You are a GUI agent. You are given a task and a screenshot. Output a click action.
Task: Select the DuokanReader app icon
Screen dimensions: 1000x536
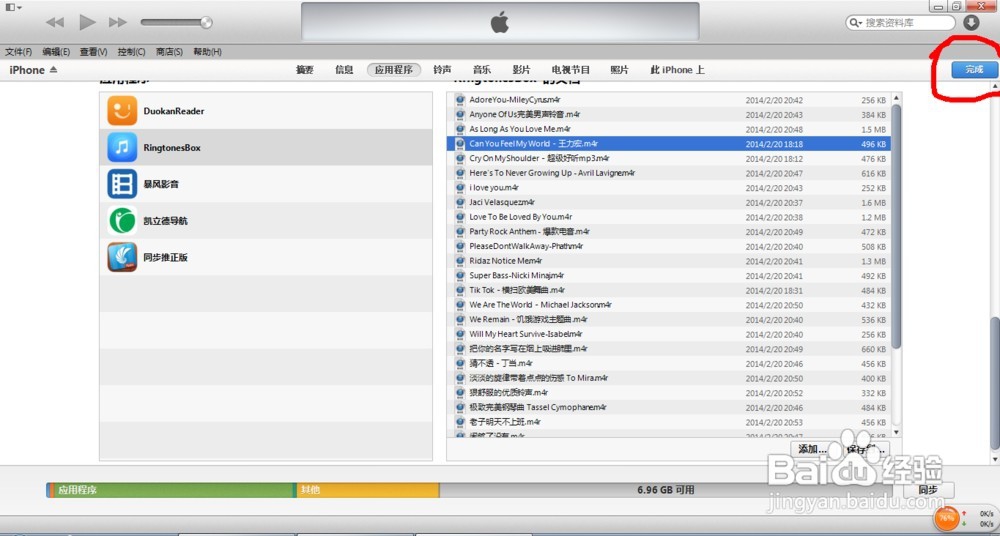(122, 111)
